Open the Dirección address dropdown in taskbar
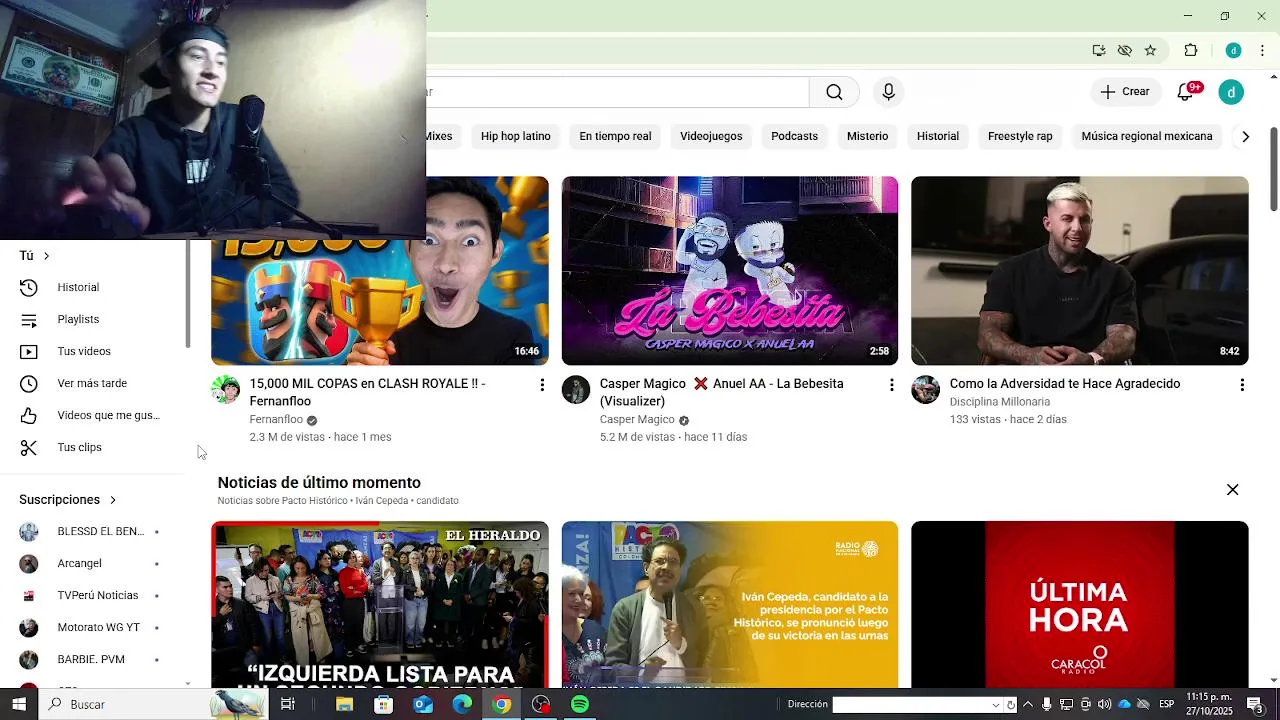Viewport: 1280px width, 720px height. coord(995,705)
